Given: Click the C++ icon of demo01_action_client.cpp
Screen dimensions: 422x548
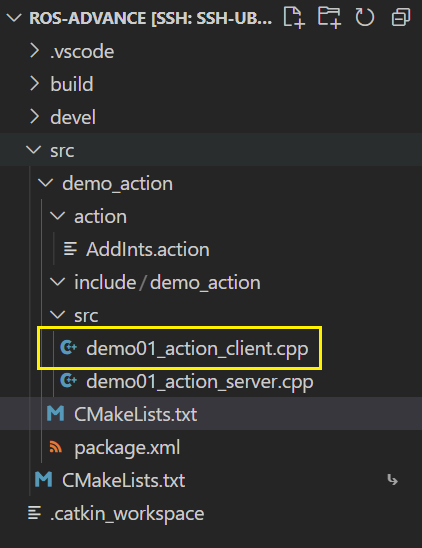Looking at the screenshot, I should pyautogui.click(x=69, y=348).
